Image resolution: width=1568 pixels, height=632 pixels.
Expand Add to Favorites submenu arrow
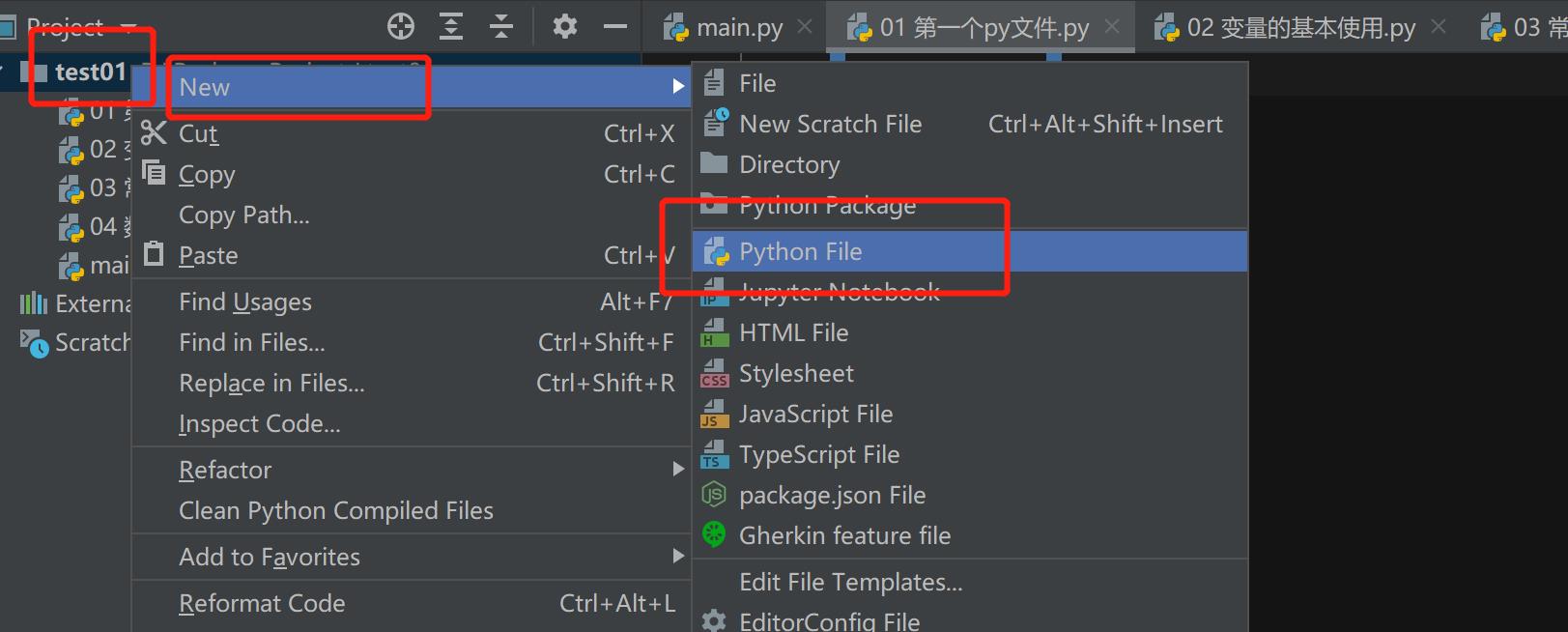coord(678,557)
